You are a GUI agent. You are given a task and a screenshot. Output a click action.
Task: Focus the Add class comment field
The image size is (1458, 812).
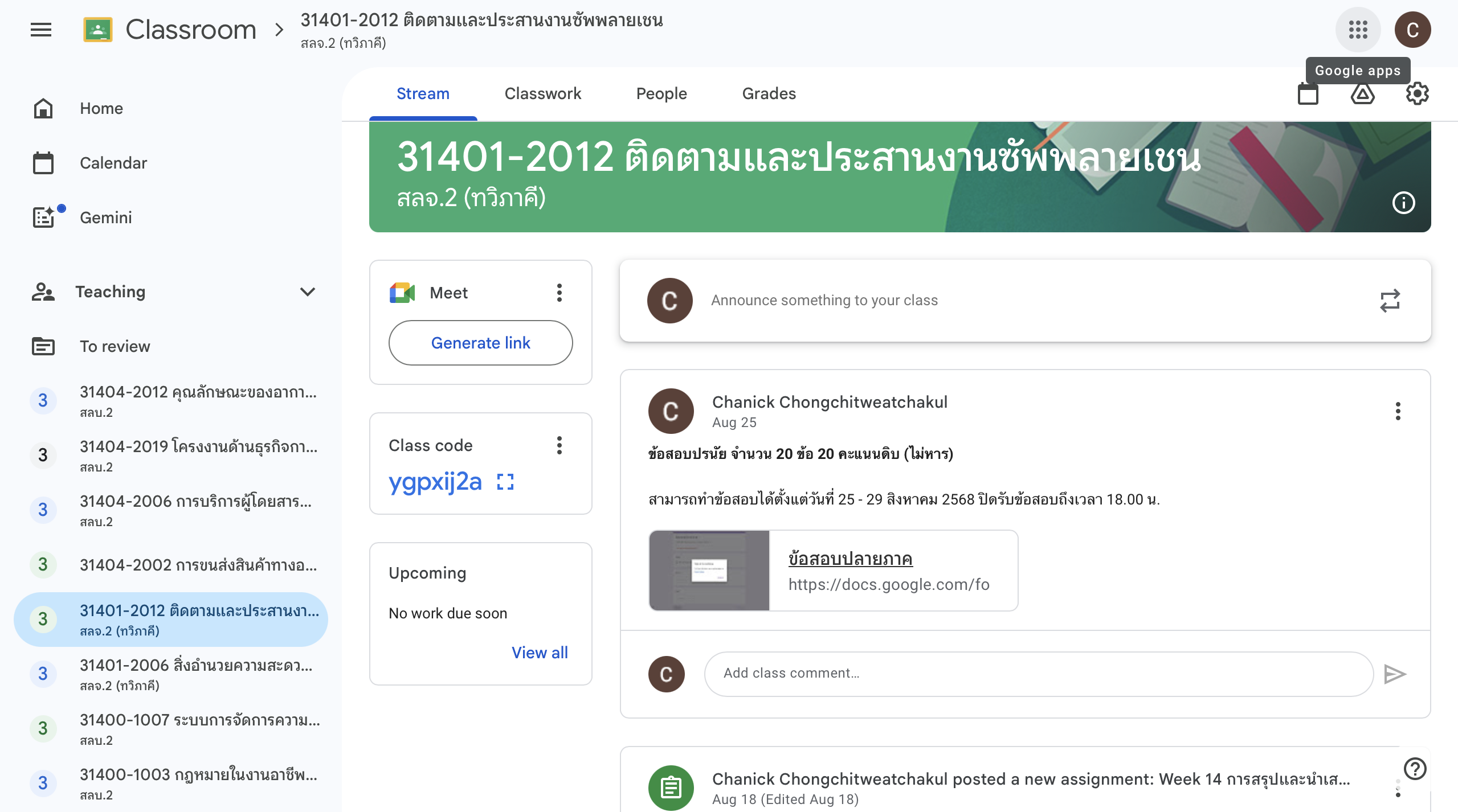(1038, 674)
